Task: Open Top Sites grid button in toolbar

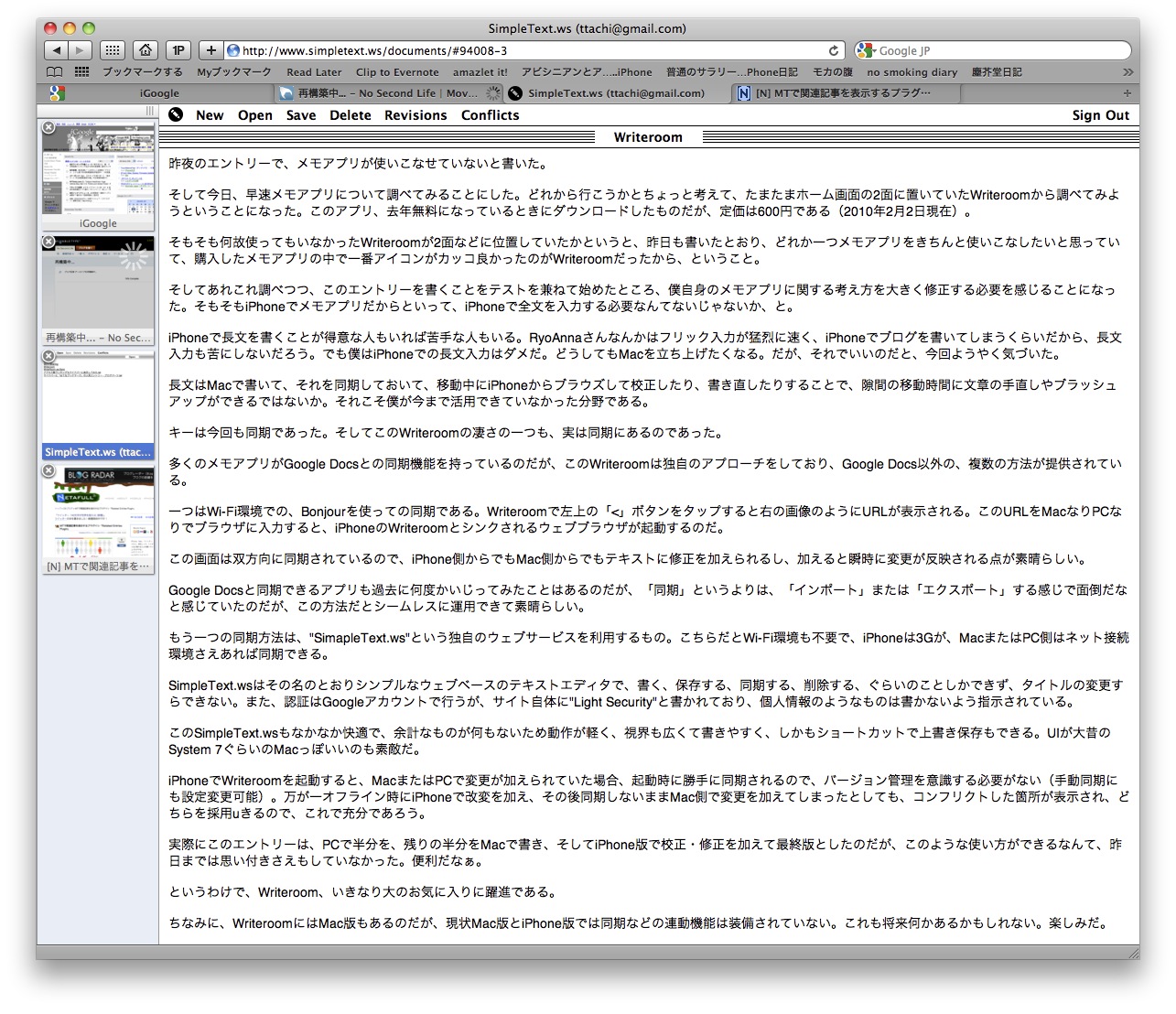Action: (x=112, y=50)
